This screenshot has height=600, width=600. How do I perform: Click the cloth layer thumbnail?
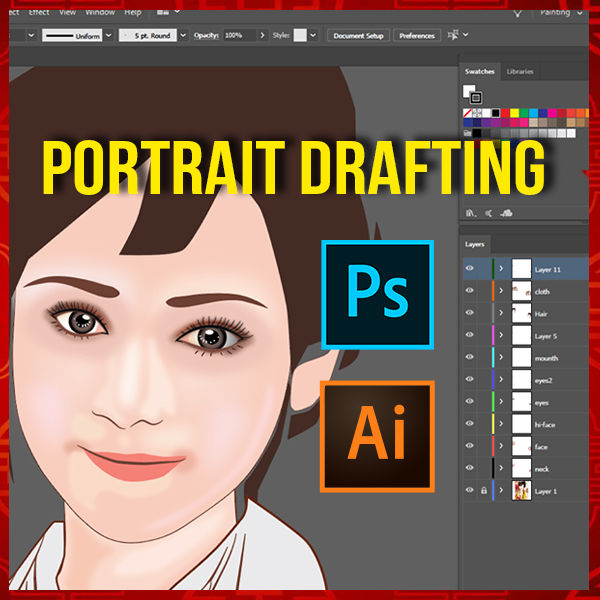coord(522,291)
